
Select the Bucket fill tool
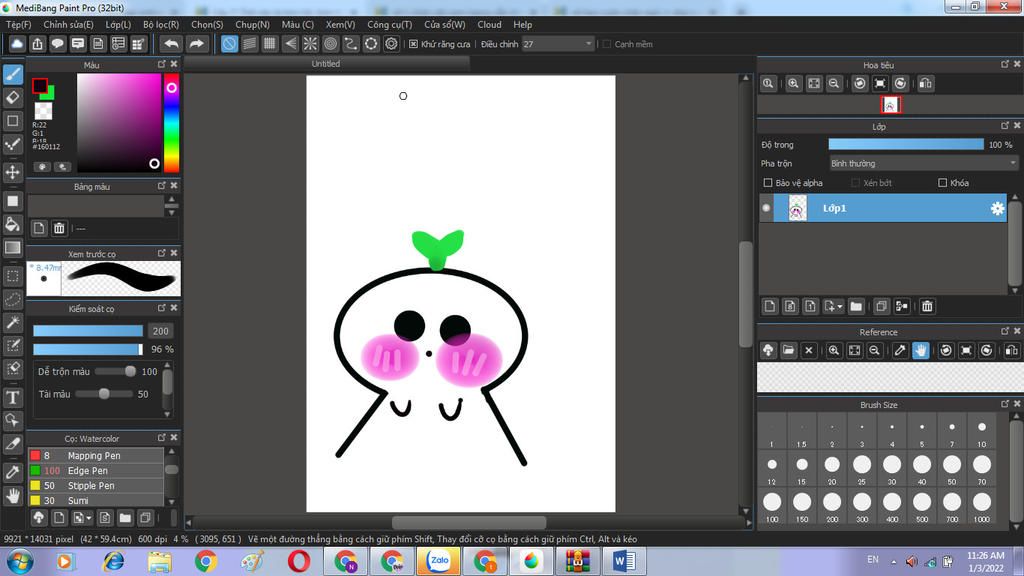13,223
